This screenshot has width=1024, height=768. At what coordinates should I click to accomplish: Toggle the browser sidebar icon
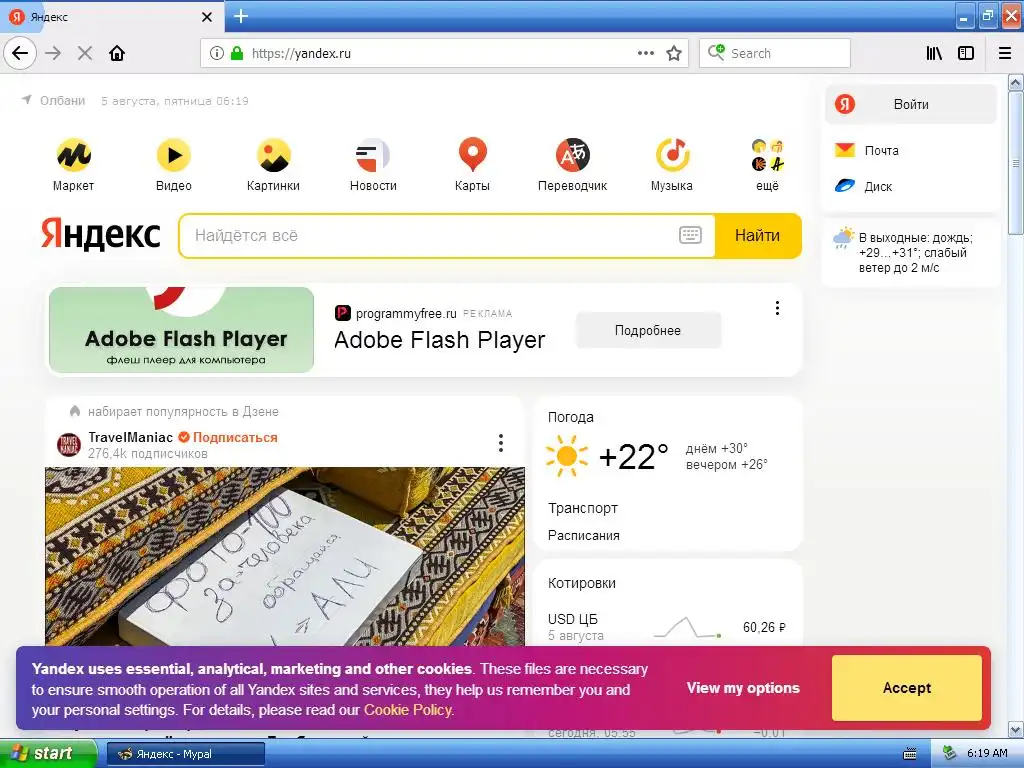(966, 53)
